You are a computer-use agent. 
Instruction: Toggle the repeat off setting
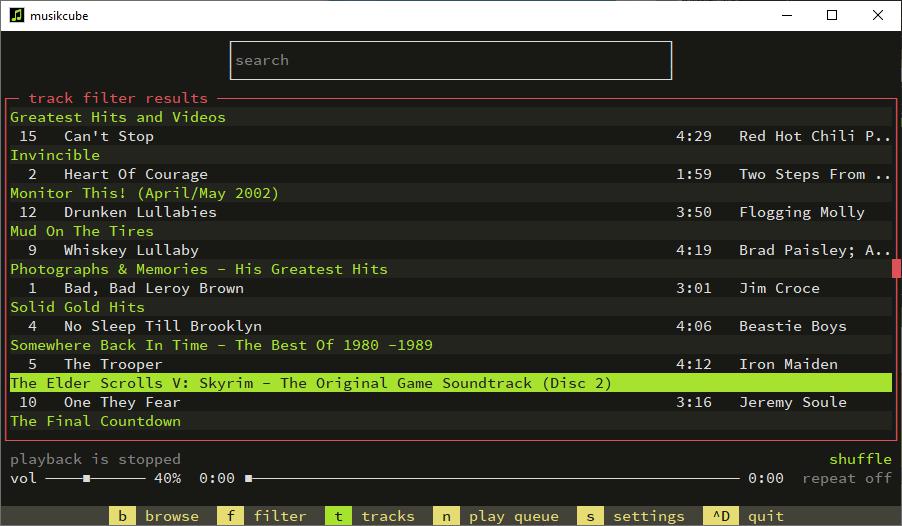pyautogui.click(x=847, y=478)
